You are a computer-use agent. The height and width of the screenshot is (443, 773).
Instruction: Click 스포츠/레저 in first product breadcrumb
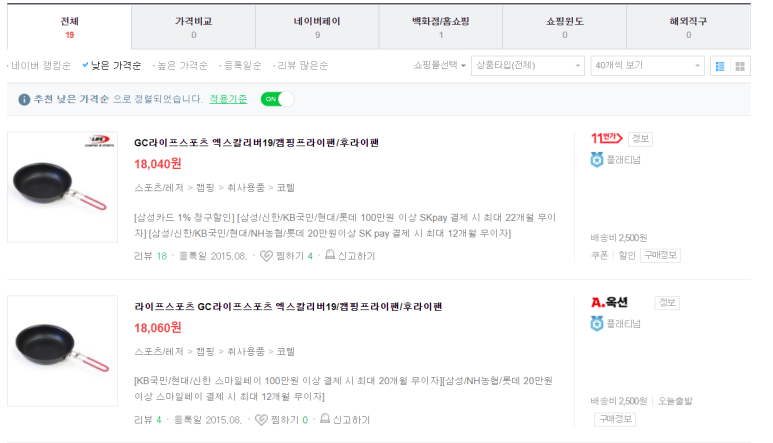(159, 188)
